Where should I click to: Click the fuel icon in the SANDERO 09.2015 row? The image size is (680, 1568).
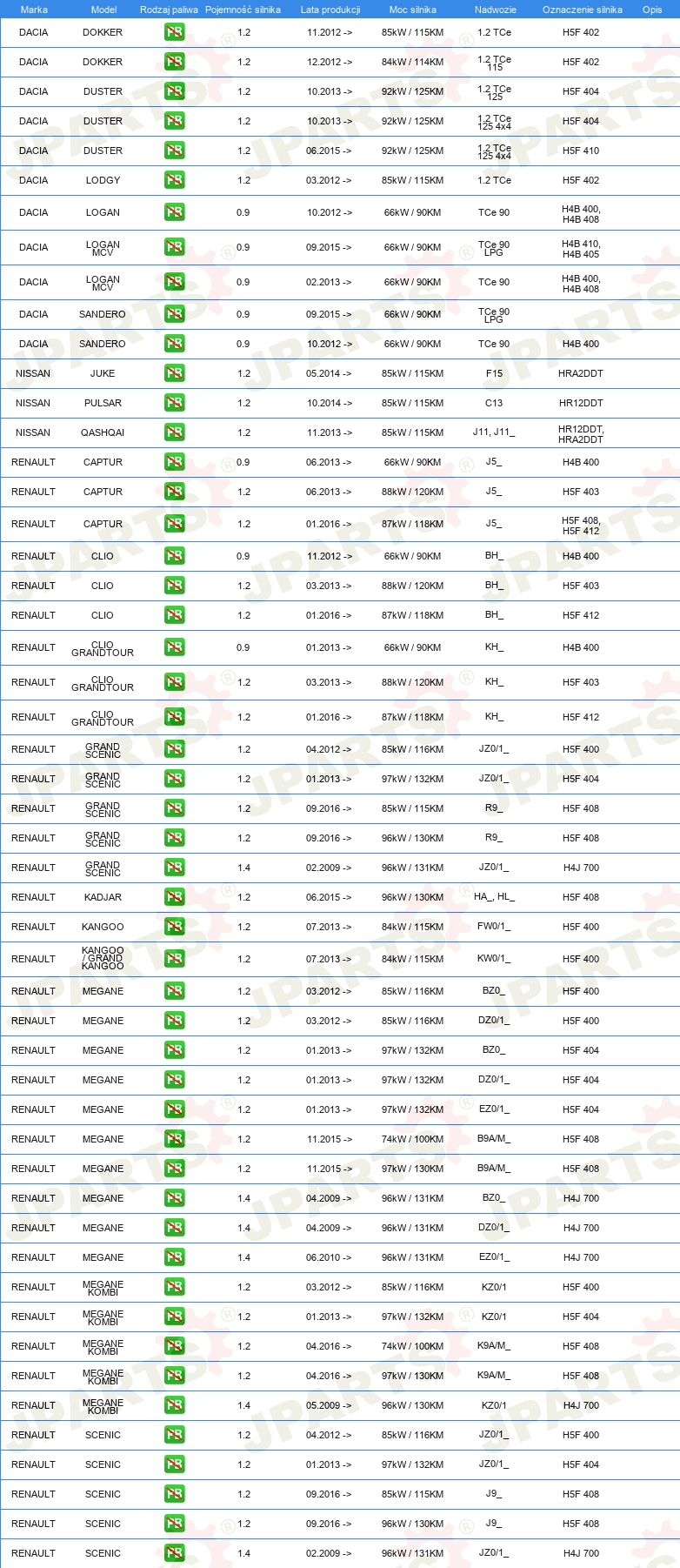pyautogui.click(x=174, y=314)
